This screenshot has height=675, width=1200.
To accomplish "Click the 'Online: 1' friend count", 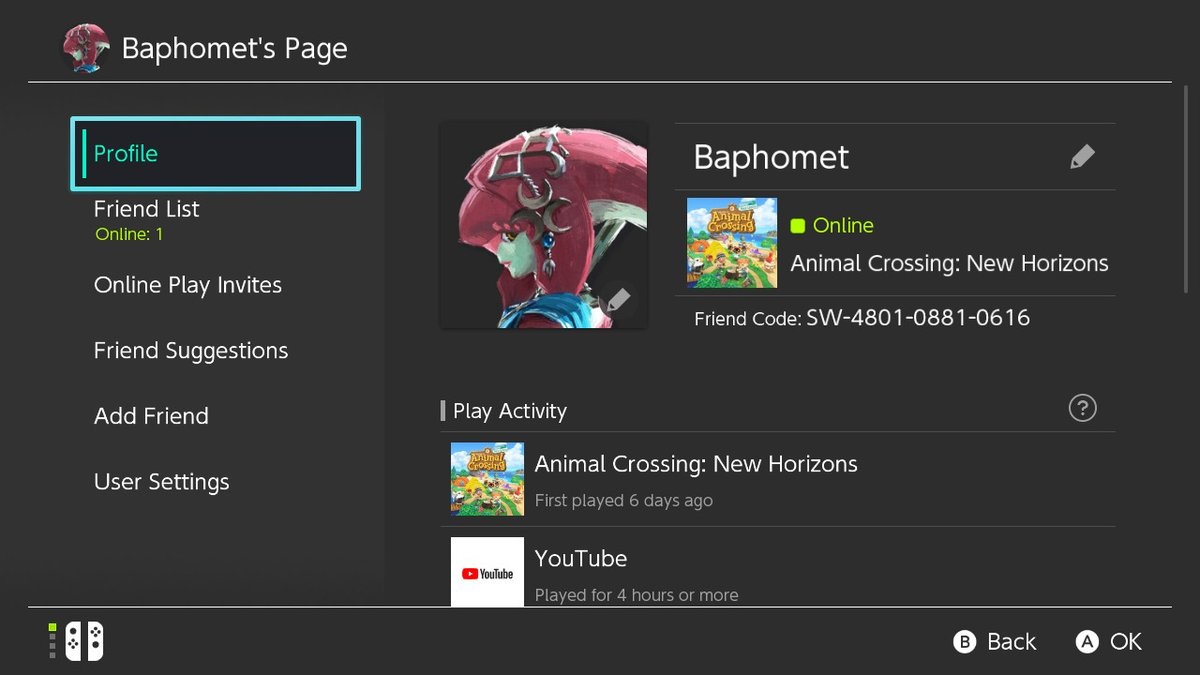I will [129, 235].
